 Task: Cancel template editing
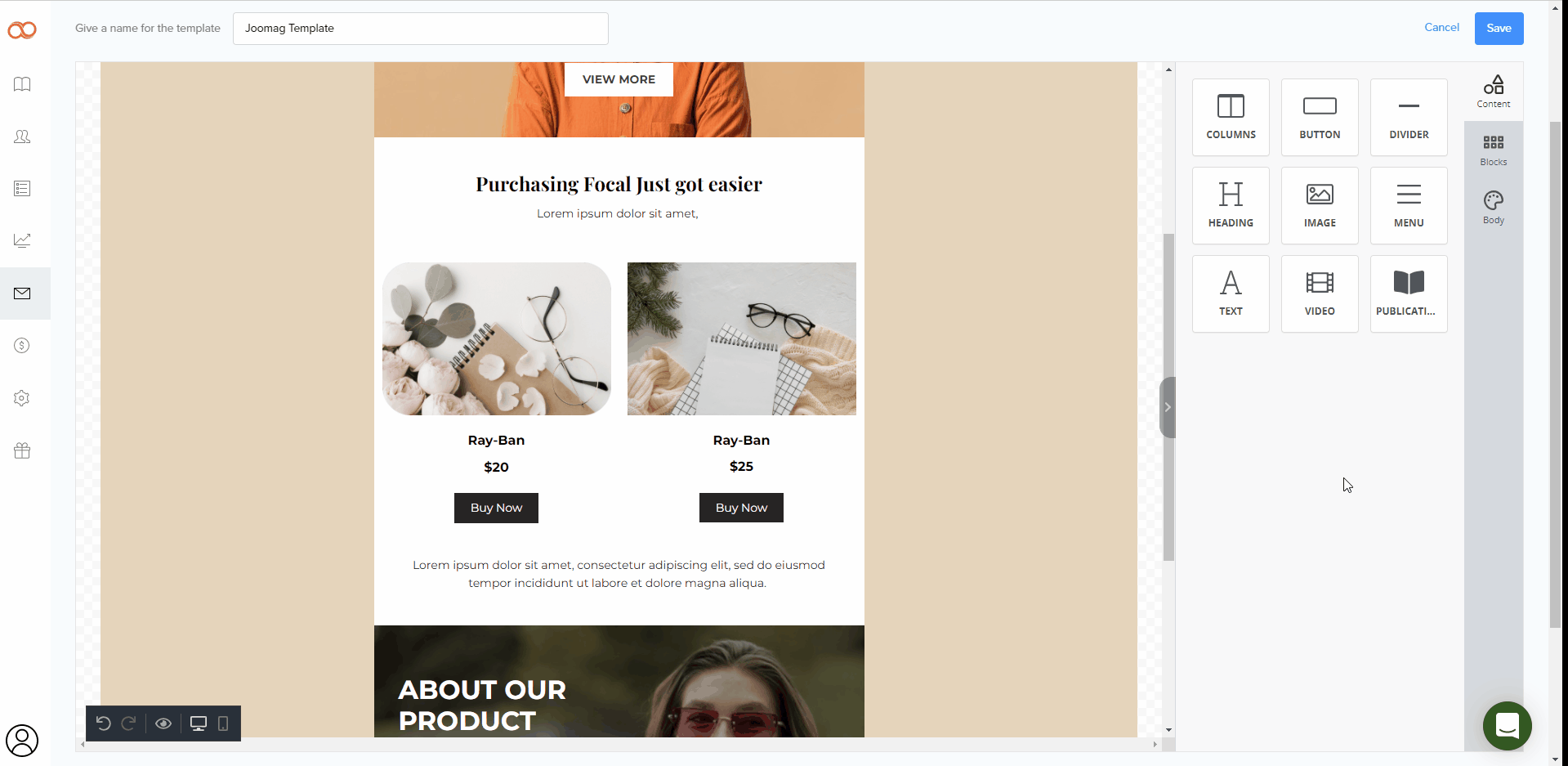point(1441,27)
